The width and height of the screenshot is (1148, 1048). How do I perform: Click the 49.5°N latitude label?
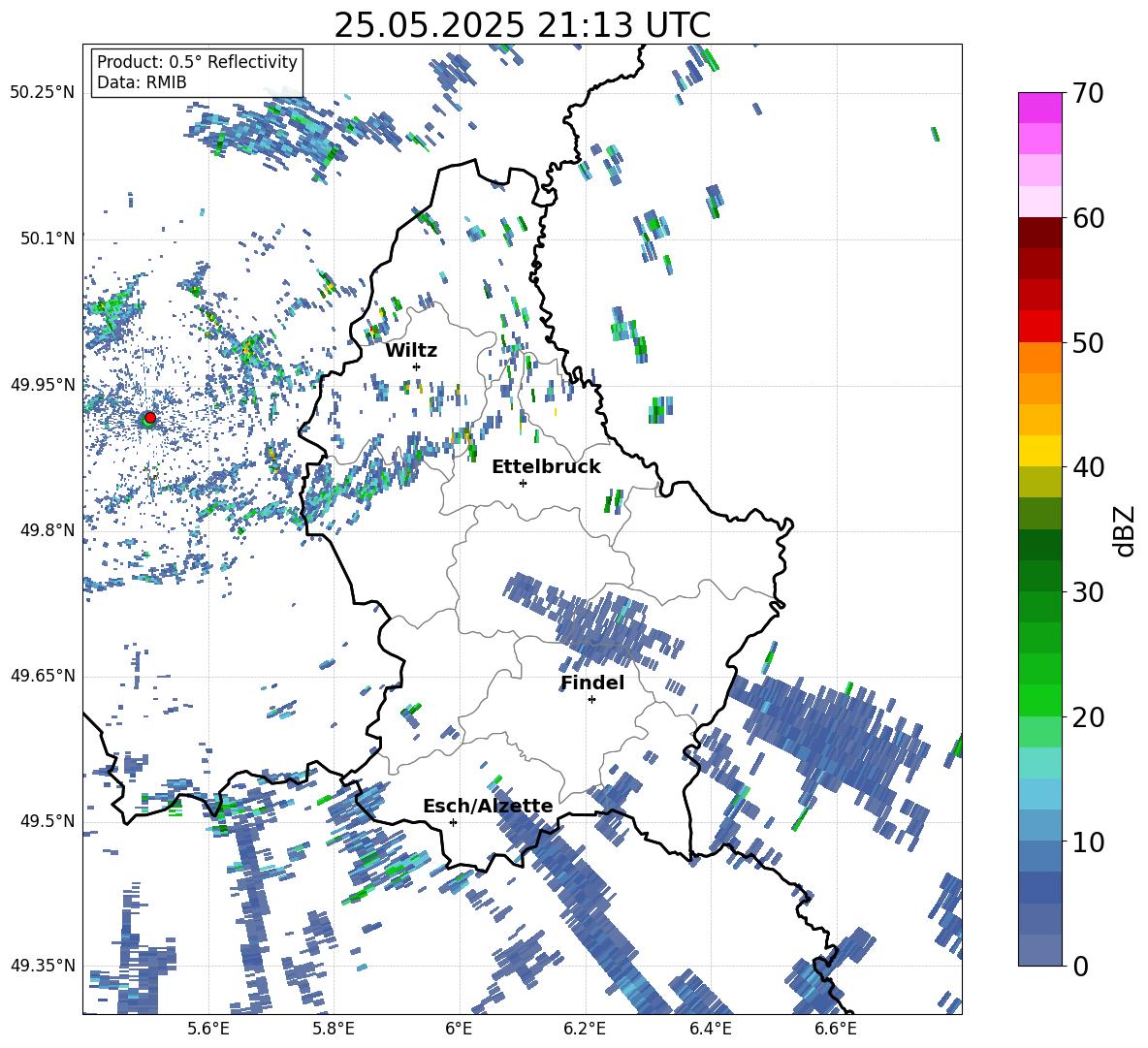pos(47,820)
